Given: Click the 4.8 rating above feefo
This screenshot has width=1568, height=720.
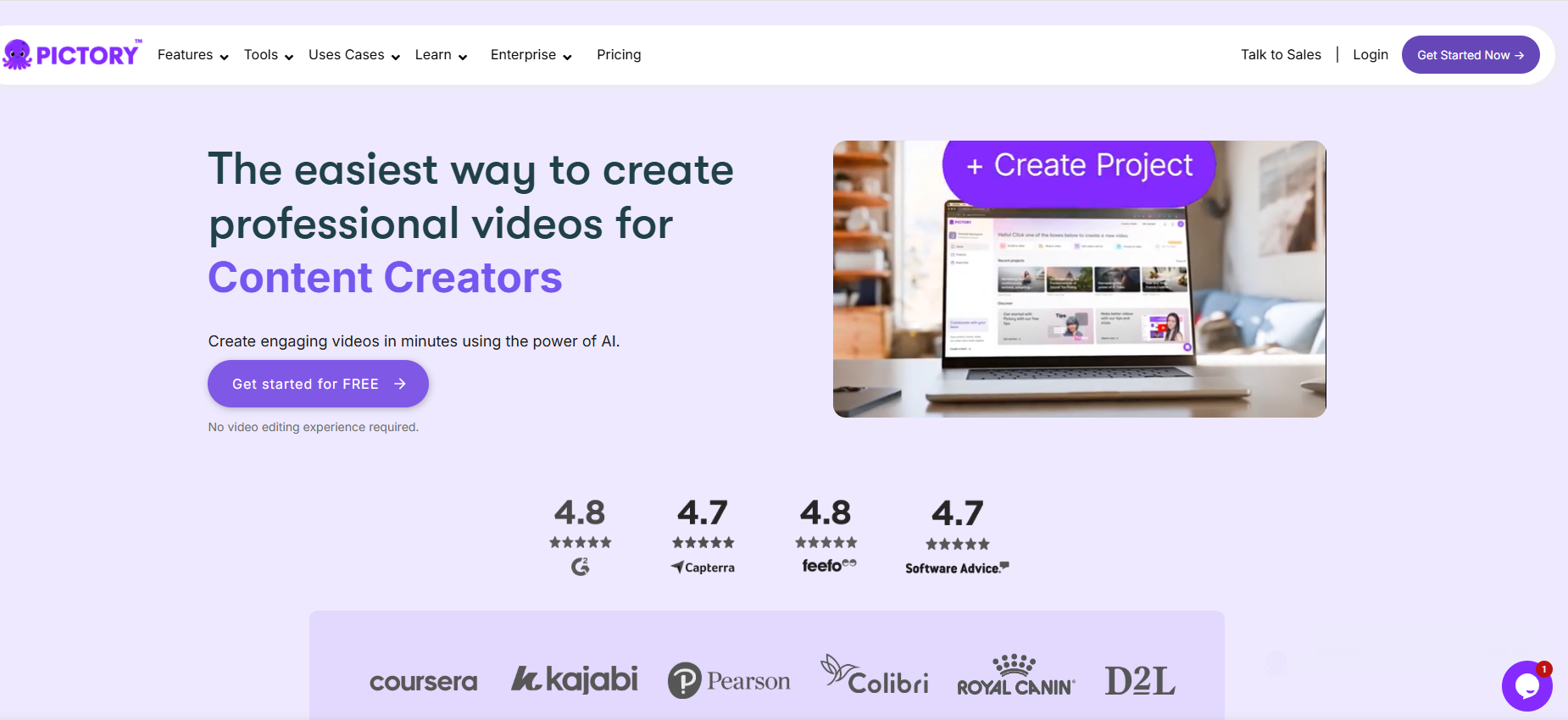Looking at the screenshot, I should coord(826,512).
